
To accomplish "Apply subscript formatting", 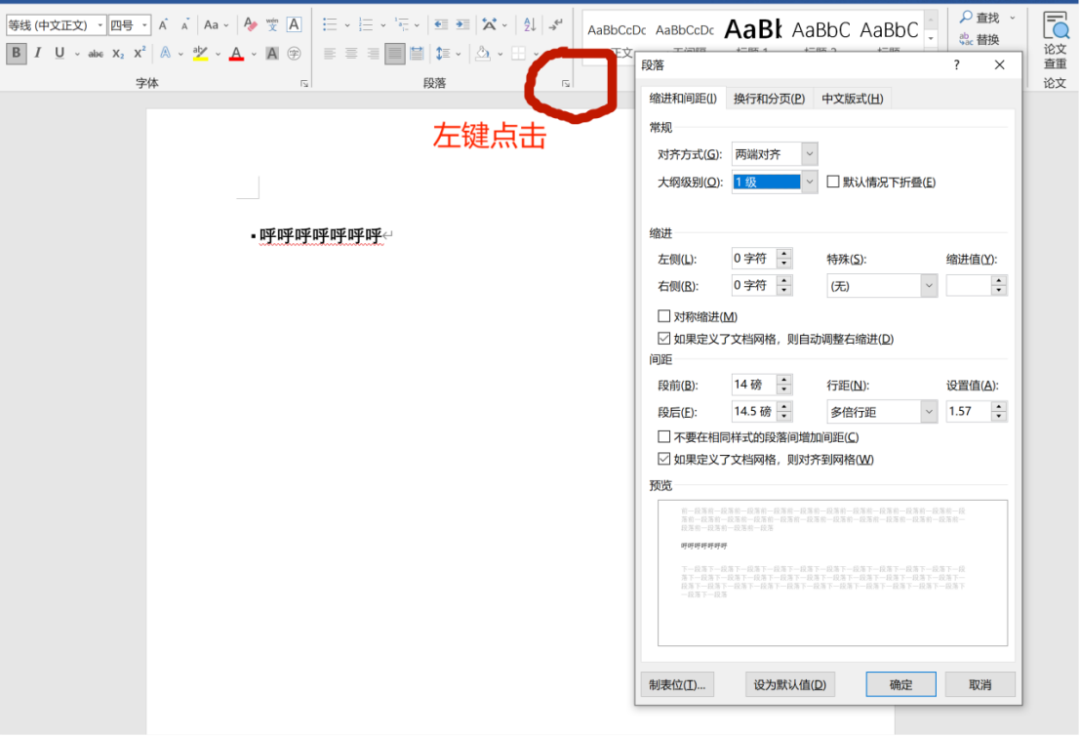I will (118, 53).
